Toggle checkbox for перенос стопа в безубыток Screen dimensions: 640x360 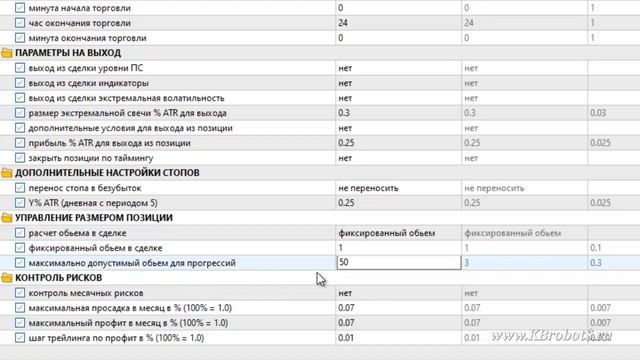20,188
